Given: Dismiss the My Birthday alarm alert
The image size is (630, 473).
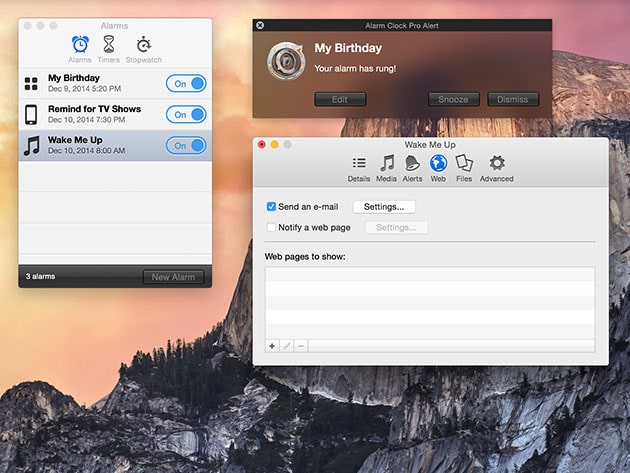Looking at the screenshot, I should [513, 99].
